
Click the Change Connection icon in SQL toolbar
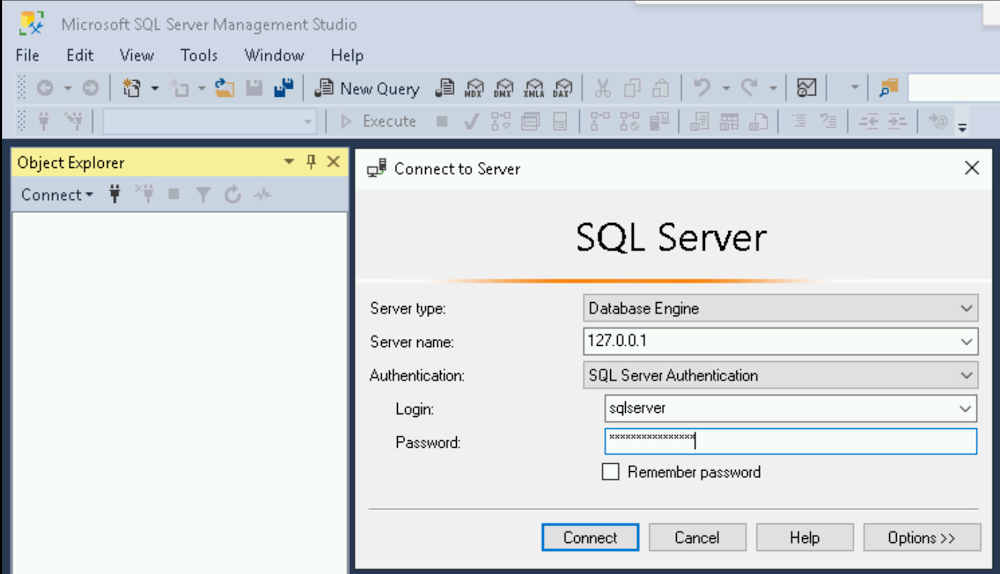73,121
